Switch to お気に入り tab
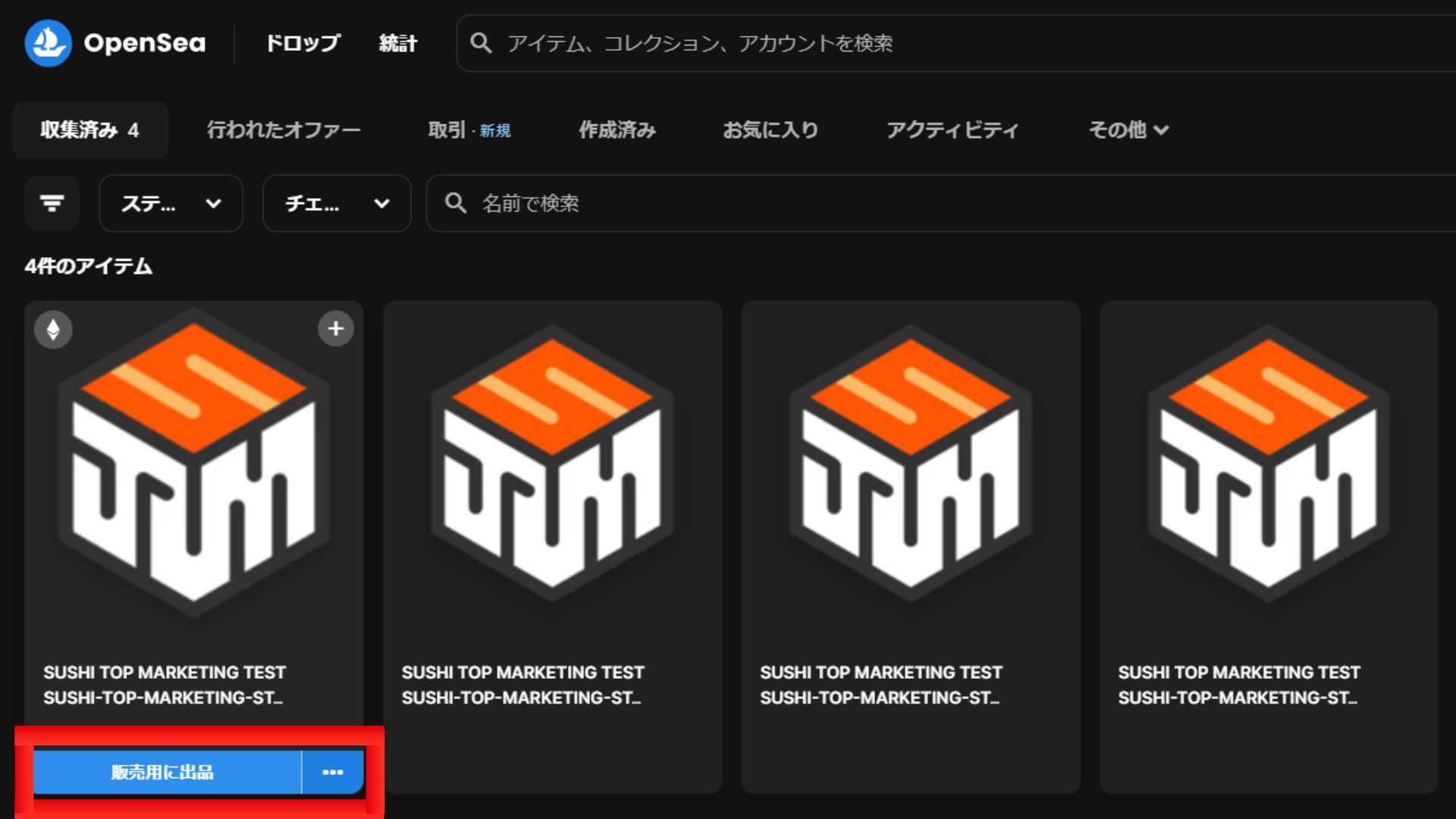 [x=770, y=130]
